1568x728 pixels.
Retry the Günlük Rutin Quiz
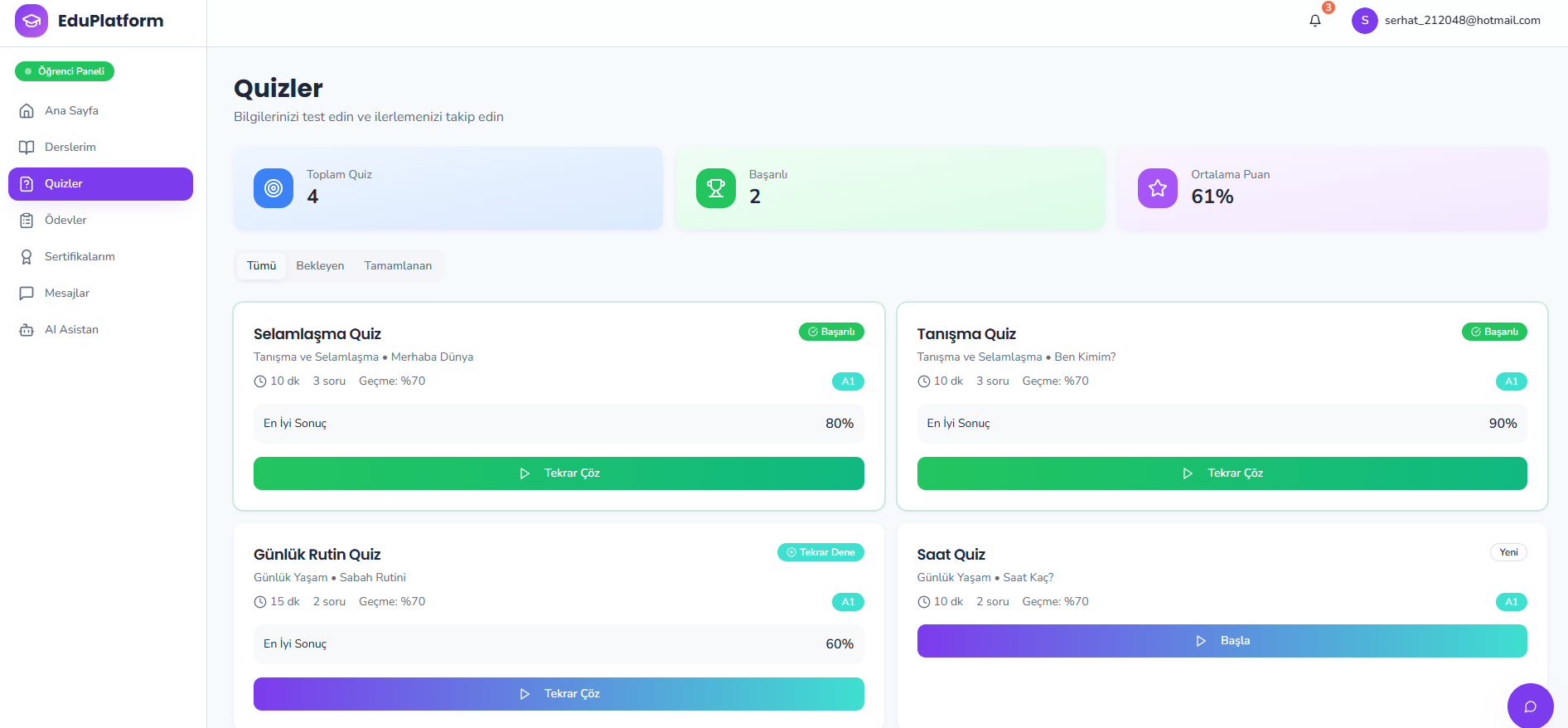click(x=559, y=694)
